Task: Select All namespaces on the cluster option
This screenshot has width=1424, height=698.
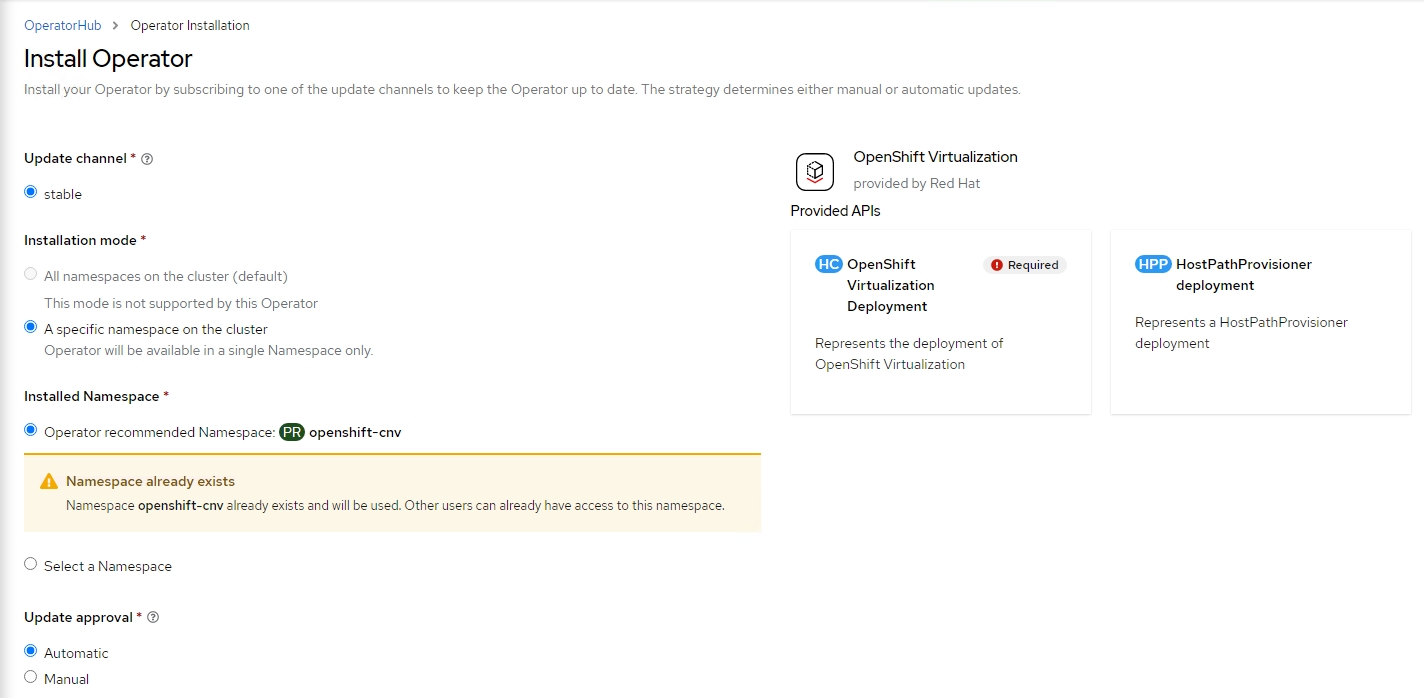Action: point(31,274)
